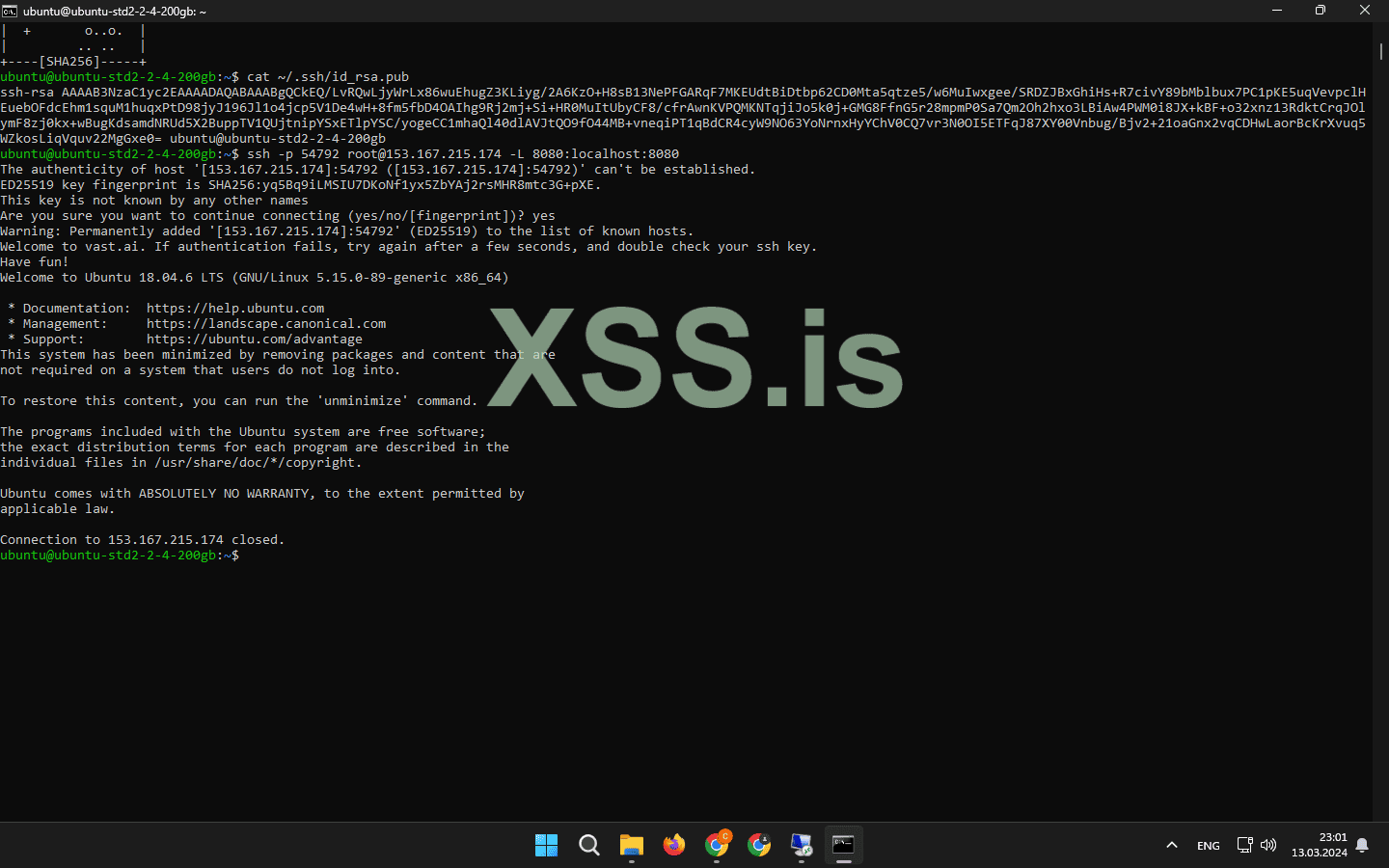The image size is (1389, 868).
Task: Open the clock showing 23:01
Action: tap(1320, 845)
